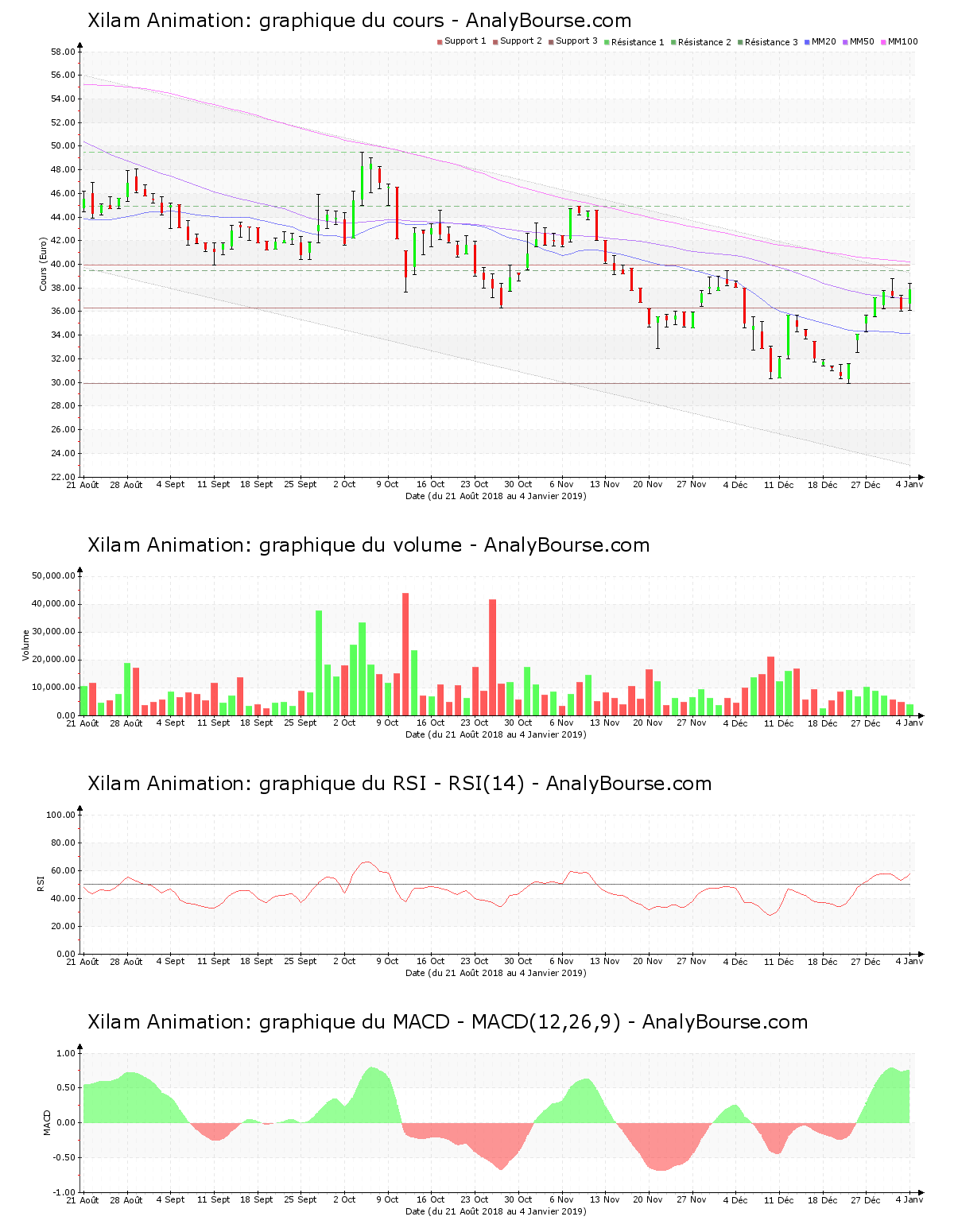Click the 'graphique du MACD' chart title
Screen dimensions: 954x1232
[448, 1022]
